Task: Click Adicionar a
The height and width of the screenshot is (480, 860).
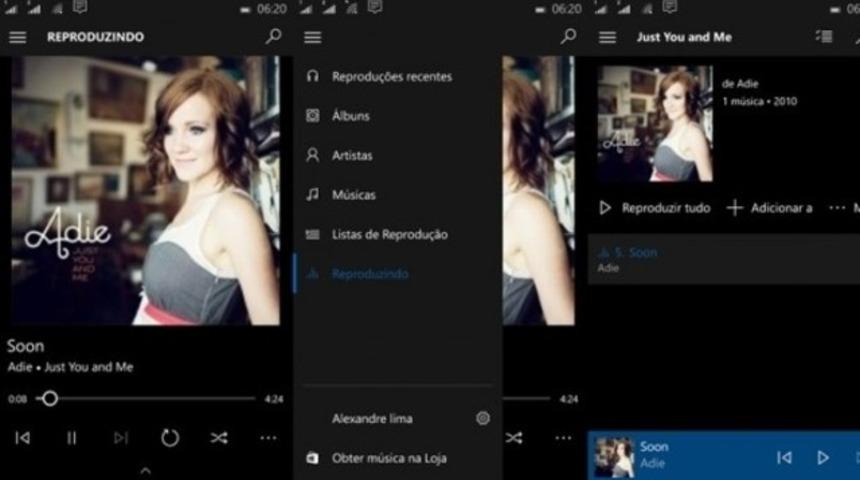Action: (x=770, y=208)
